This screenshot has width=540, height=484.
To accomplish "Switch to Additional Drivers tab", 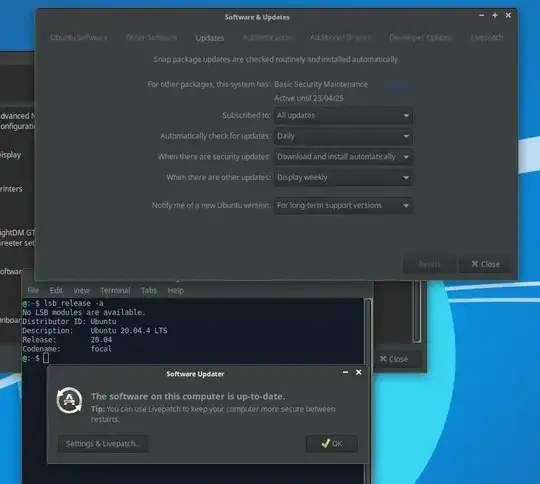I will point(340,37).
